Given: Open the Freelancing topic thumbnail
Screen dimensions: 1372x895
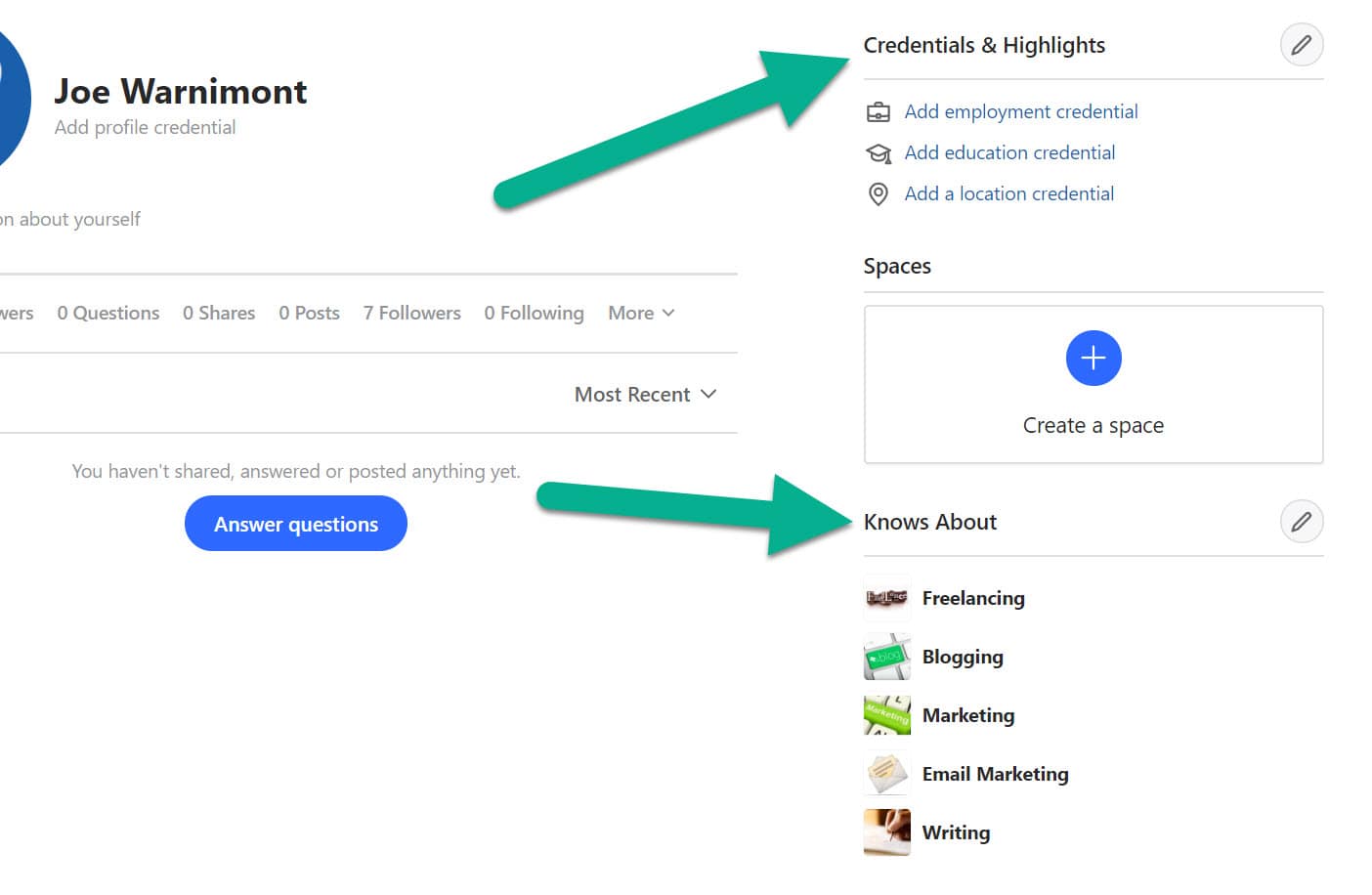Looking at the screenshot, I should tap(886, 598).
